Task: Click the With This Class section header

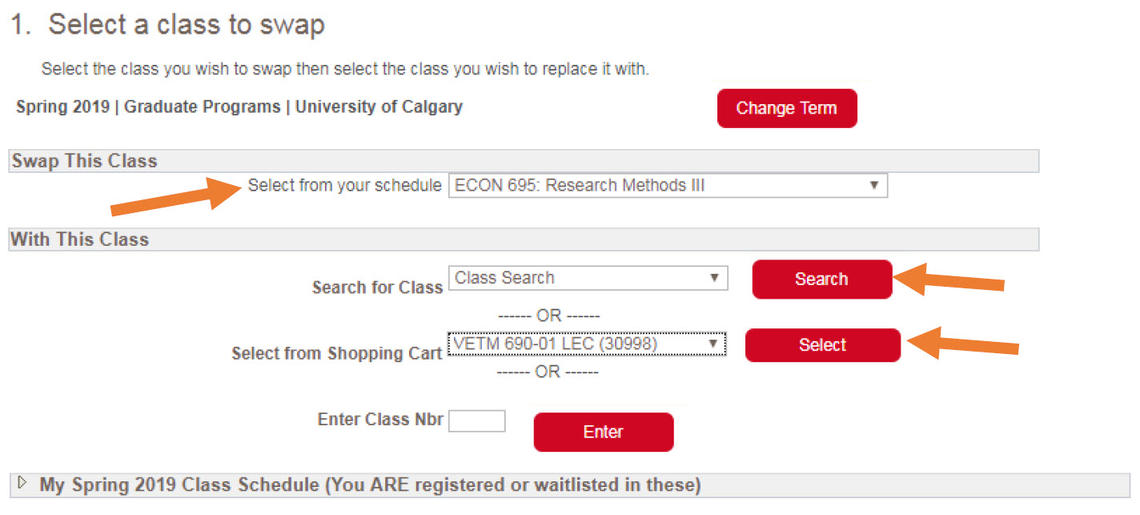Action: click(80, 240)
